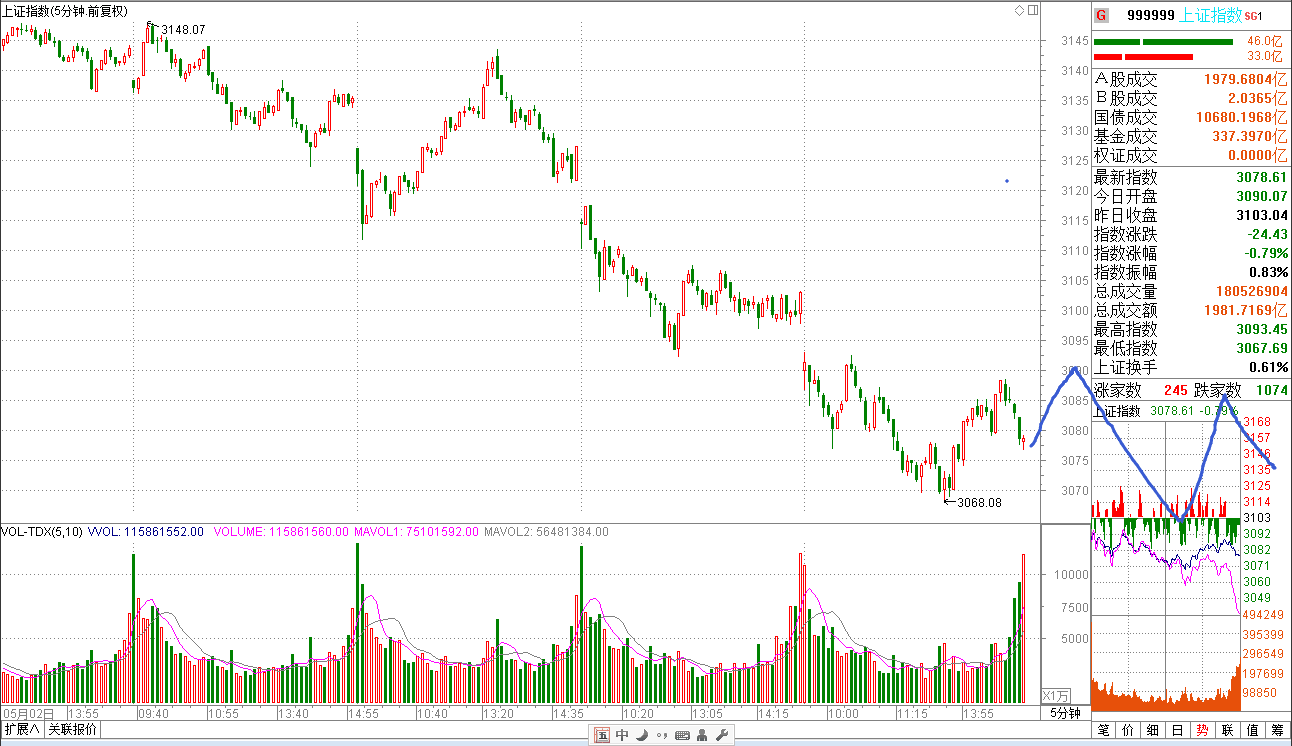The width and height of the screenshot is (1292, 746).
Task: Click the IME person icon
Action: pyautogui.click(x=702, y=736)
